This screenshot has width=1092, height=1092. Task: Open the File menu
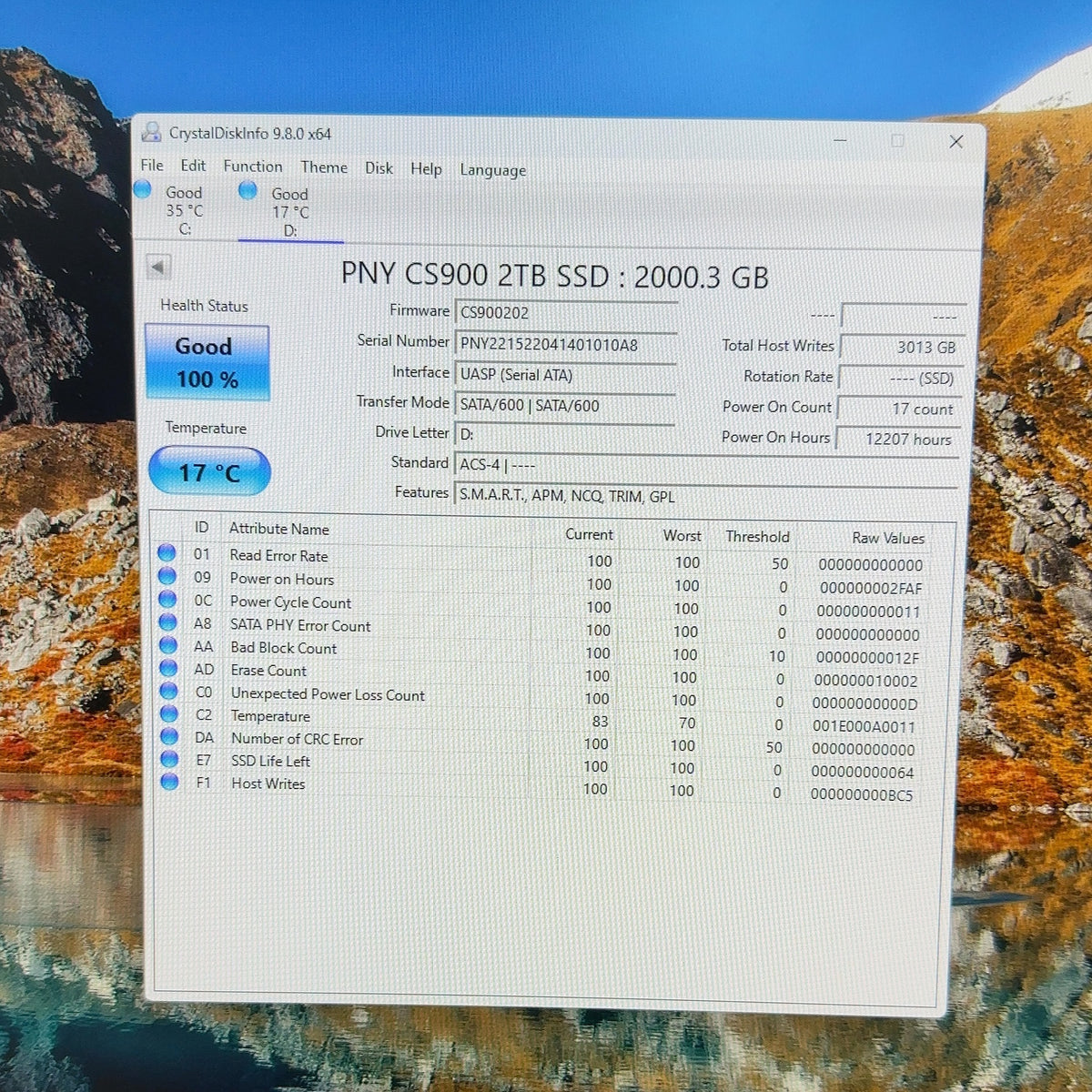[152, 165]
